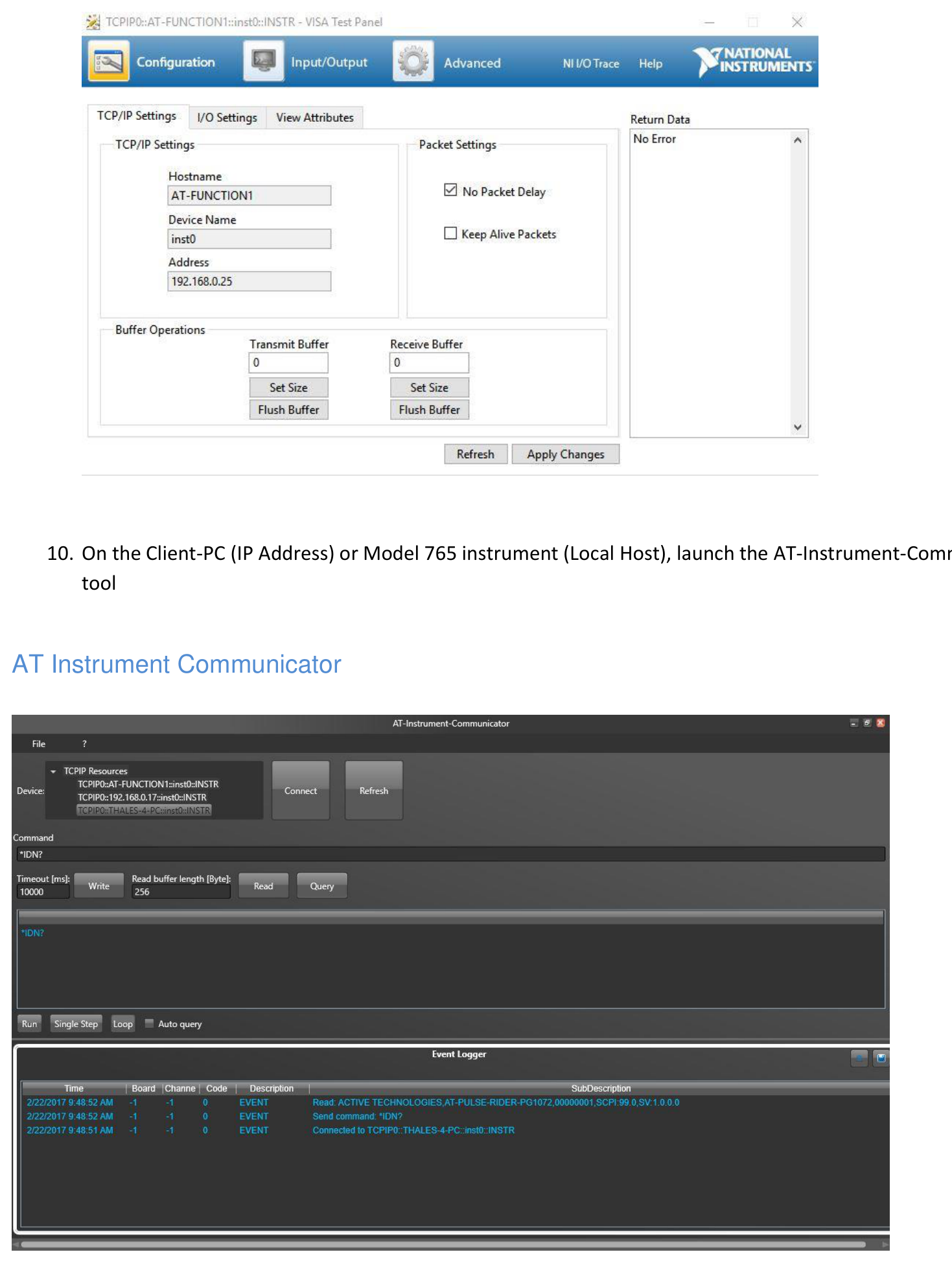Click the Code column header
The width and height of the screenshot is (952, 1263).
(216, 1088)
